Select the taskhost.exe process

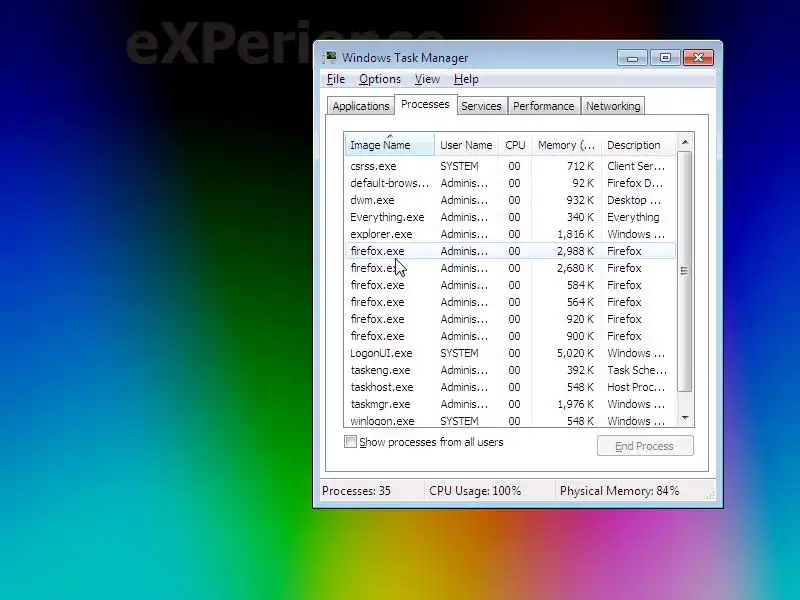(510, 387)
